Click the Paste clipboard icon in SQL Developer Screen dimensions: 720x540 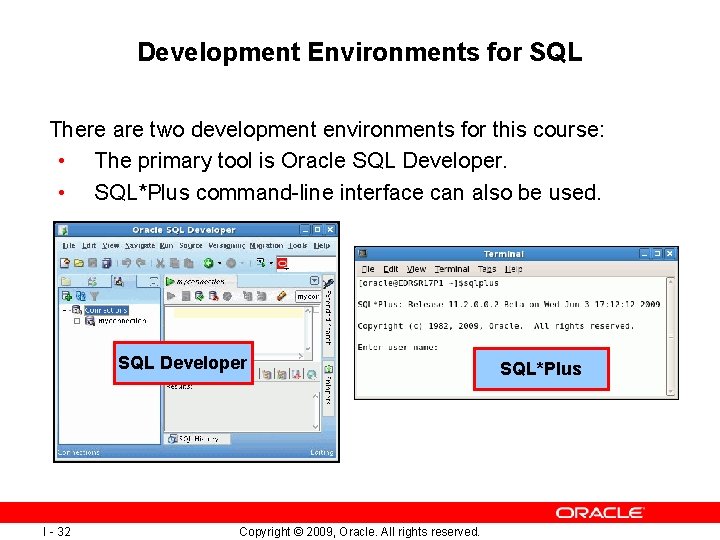tap(188, 263)
